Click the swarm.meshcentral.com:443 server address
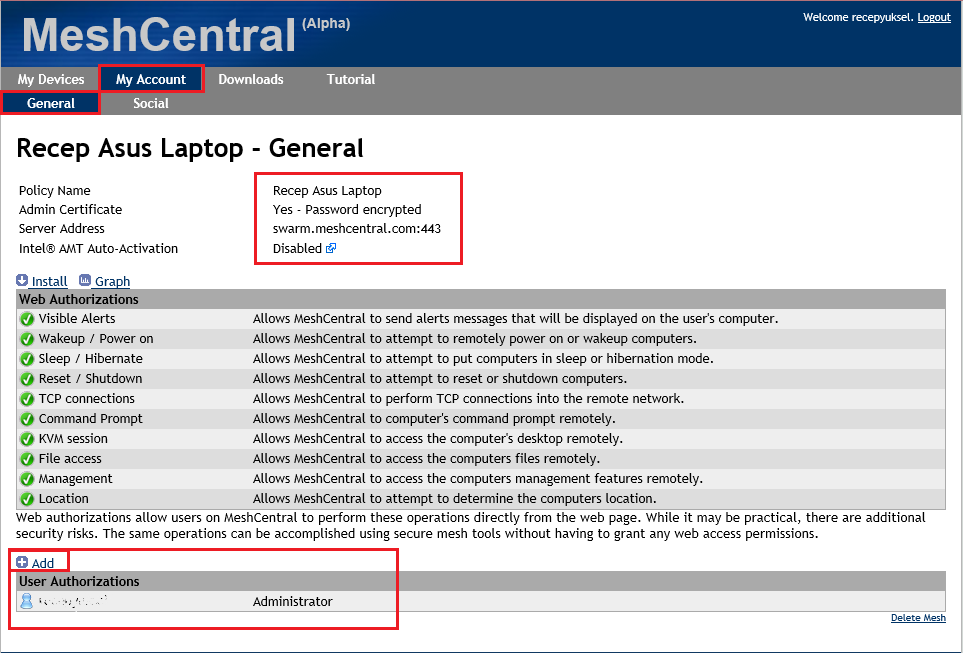The image size is (963, 653). (x=357, y=229)
